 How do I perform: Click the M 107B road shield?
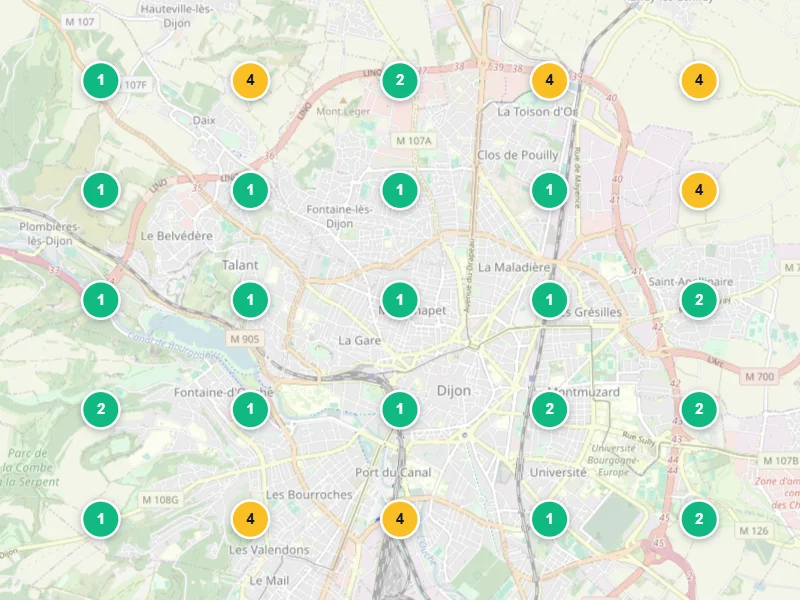(x=781, y=461)
